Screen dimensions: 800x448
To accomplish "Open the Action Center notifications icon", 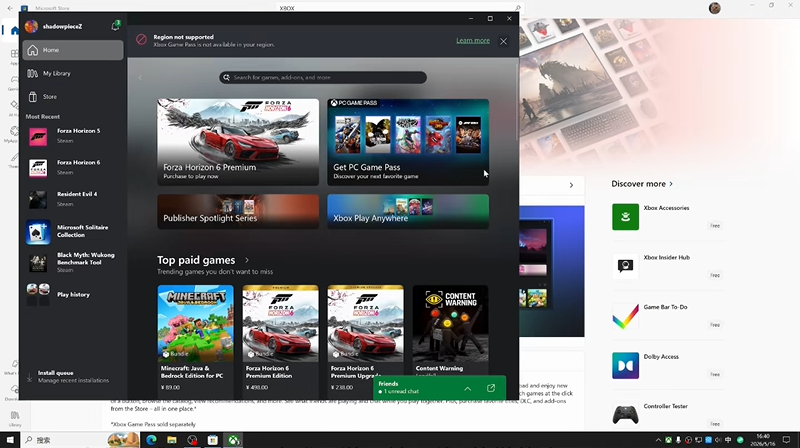I will [786, 440].
